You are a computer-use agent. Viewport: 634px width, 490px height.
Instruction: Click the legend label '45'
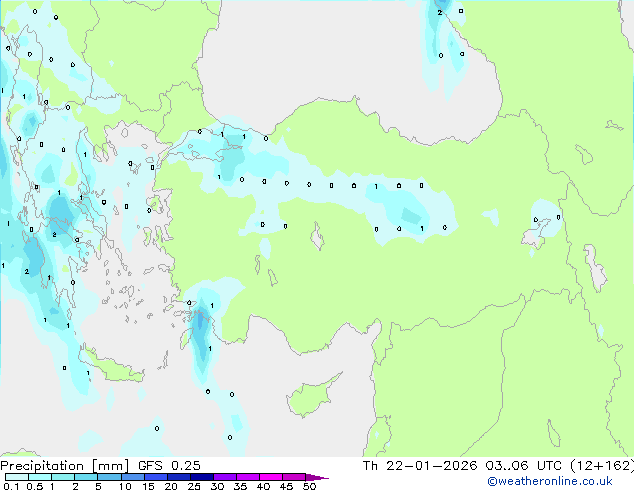(286, 486)
